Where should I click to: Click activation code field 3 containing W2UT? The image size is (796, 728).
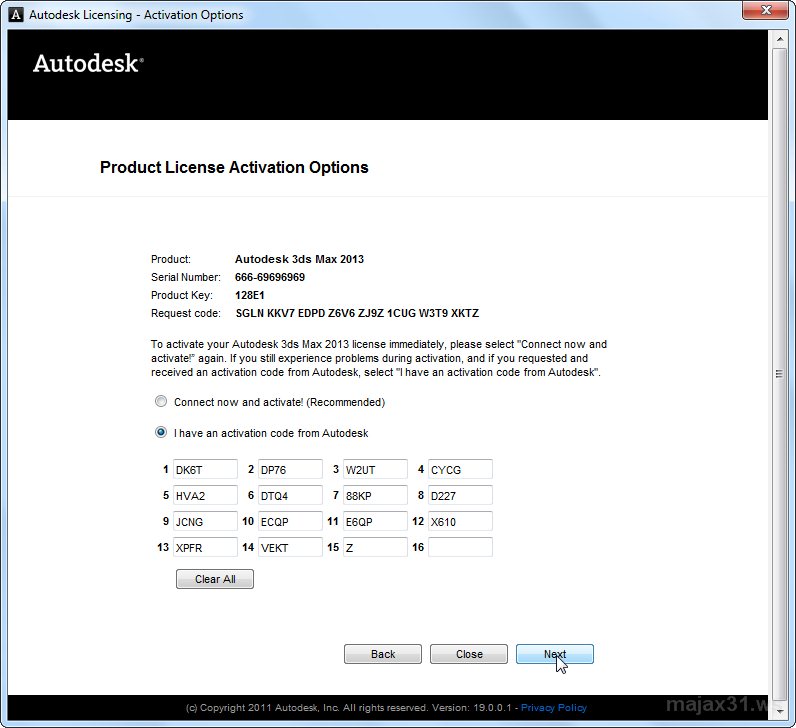[x=375, y=469]
